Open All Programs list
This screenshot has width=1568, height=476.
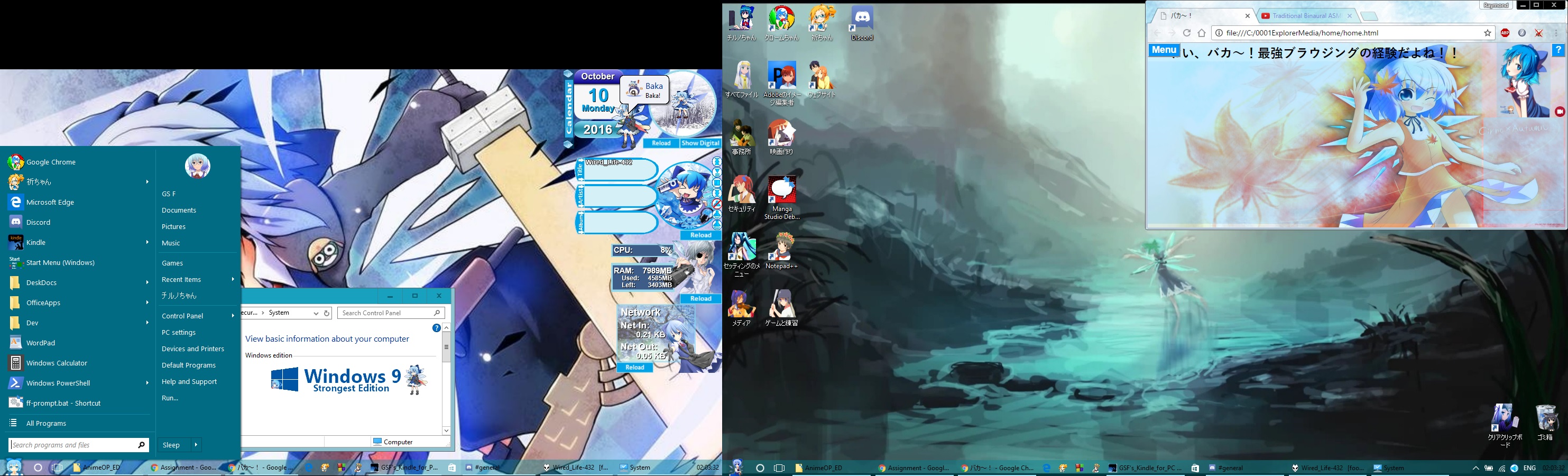(x=47, y=423)
